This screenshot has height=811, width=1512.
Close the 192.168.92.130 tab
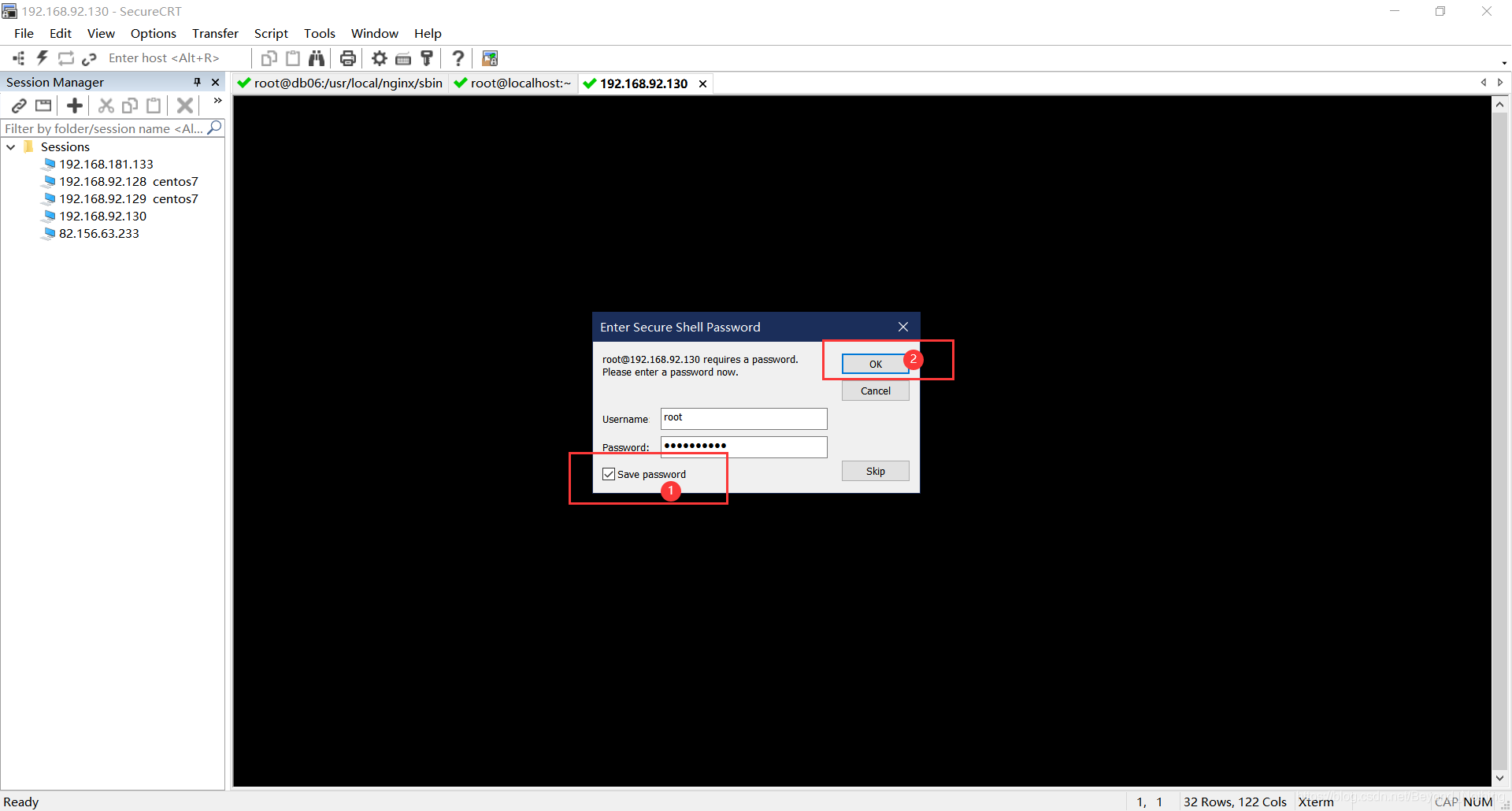click(703, 83)
